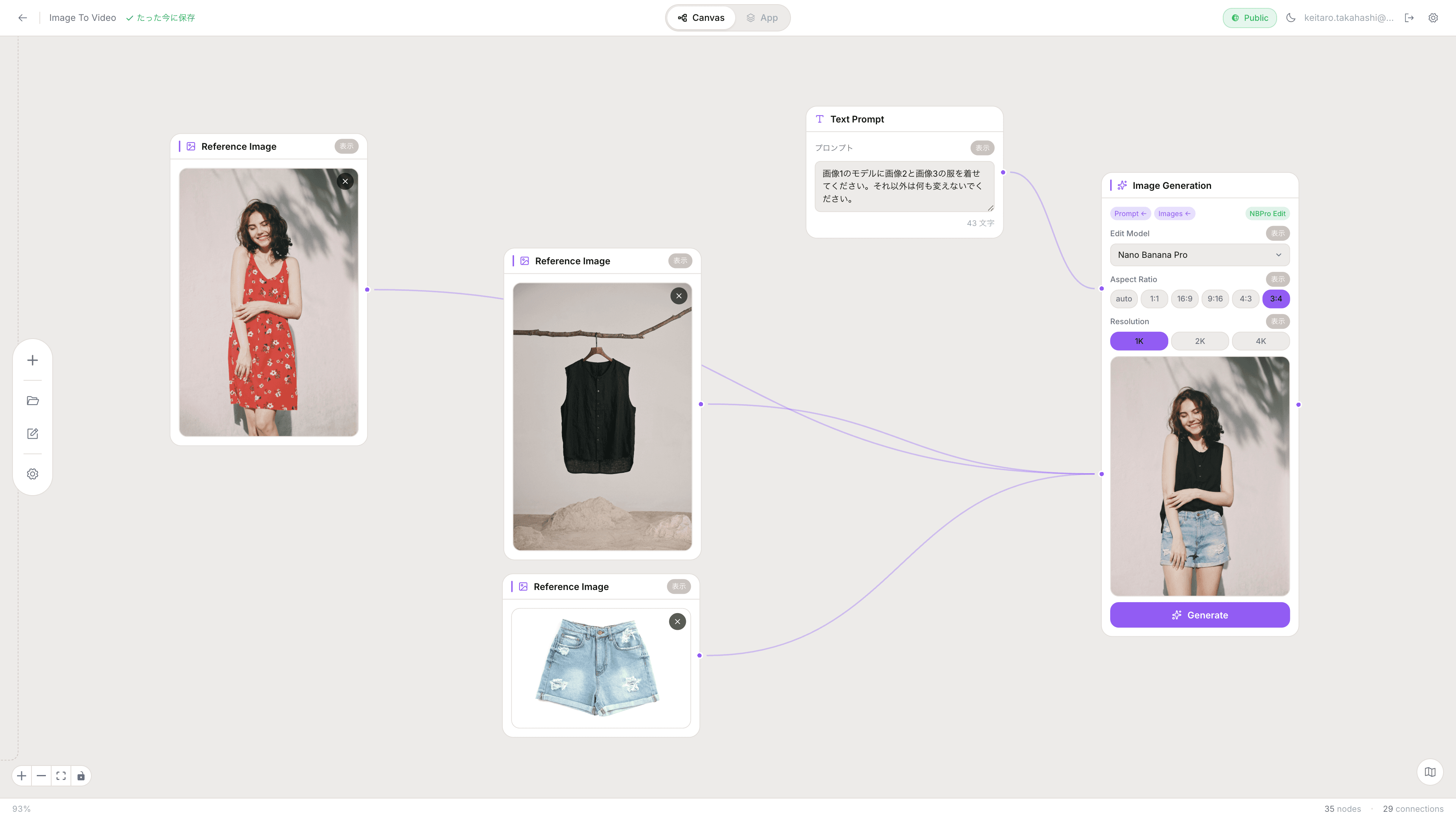Click the add node plus icon in sidebar

pyautogui.click(x=33, y=361)
